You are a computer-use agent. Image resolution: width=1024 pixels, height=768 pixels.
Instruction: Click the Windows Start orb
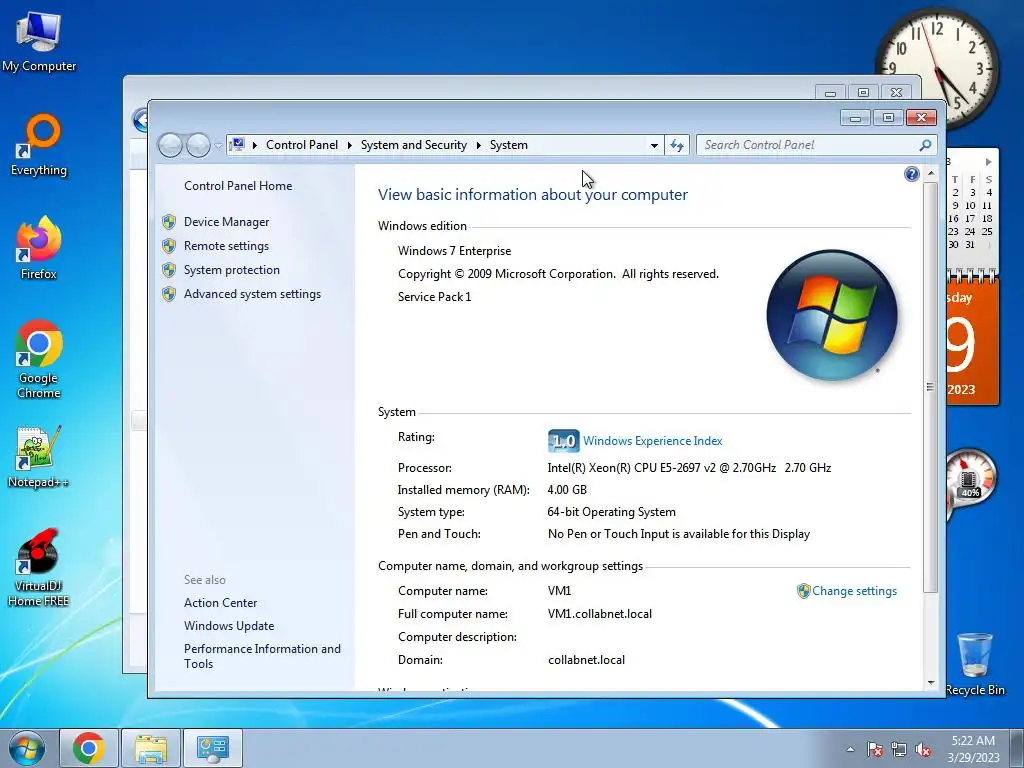tap(27, 748)
